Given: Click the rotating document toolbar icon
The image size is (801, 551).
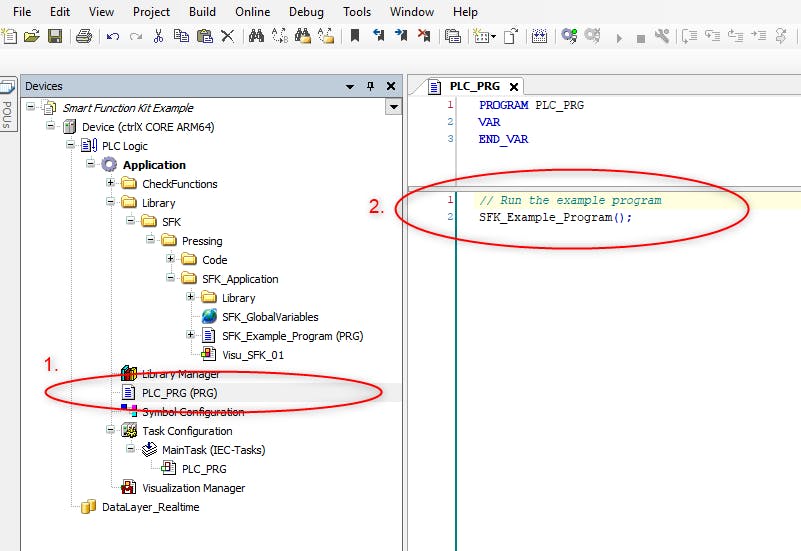Looking at the screenshot, I should click(511, 36).
